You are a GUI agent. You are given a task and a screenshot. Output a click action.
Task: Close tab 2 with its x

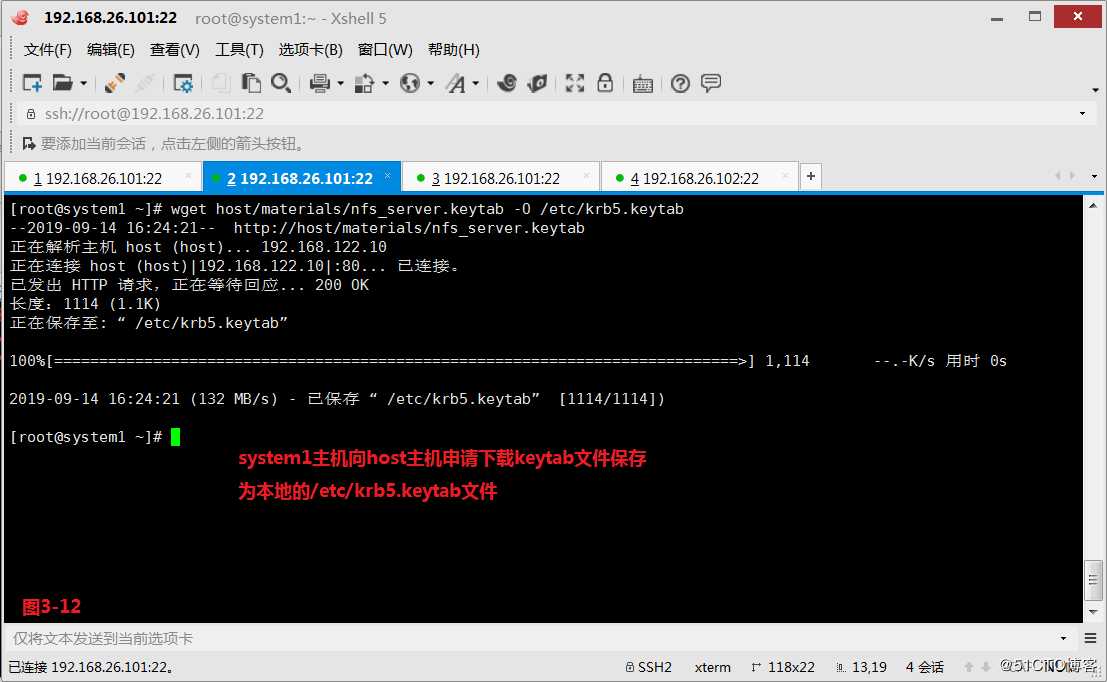388,175
